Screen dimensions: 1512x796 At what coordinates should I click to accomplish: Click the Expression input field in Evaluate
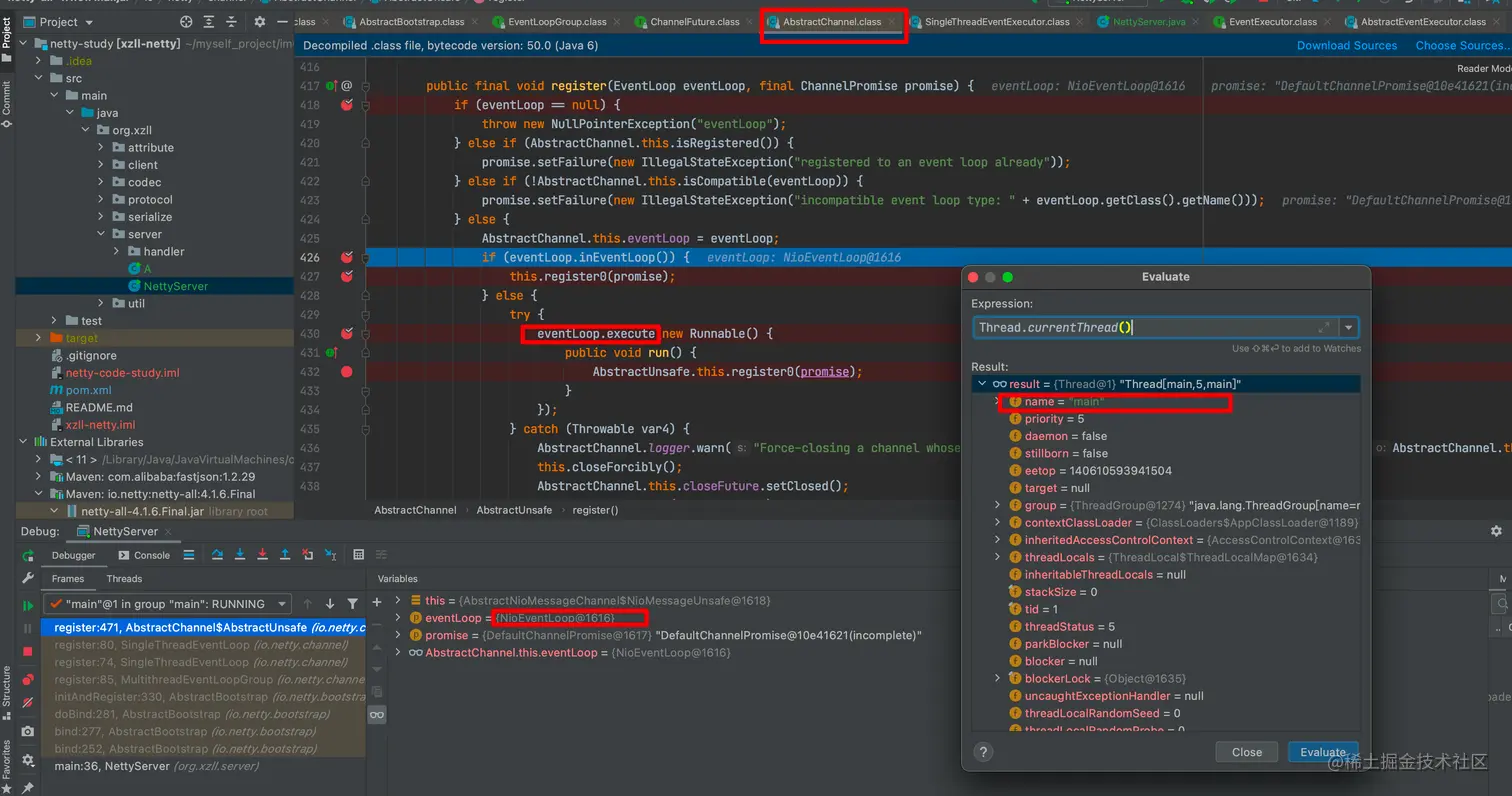1155,327
